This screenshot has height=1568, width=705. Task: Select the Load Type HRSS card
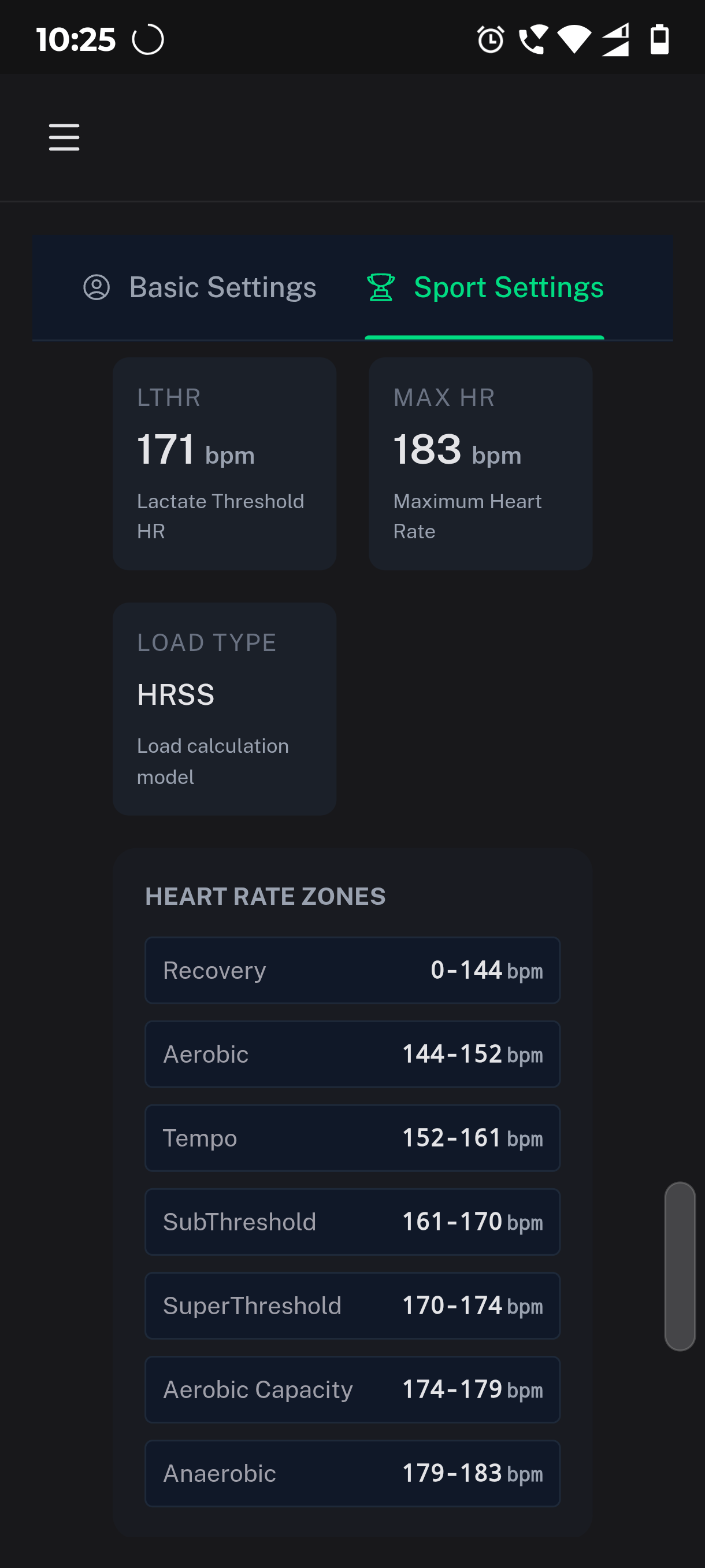[x=224, y=708]
